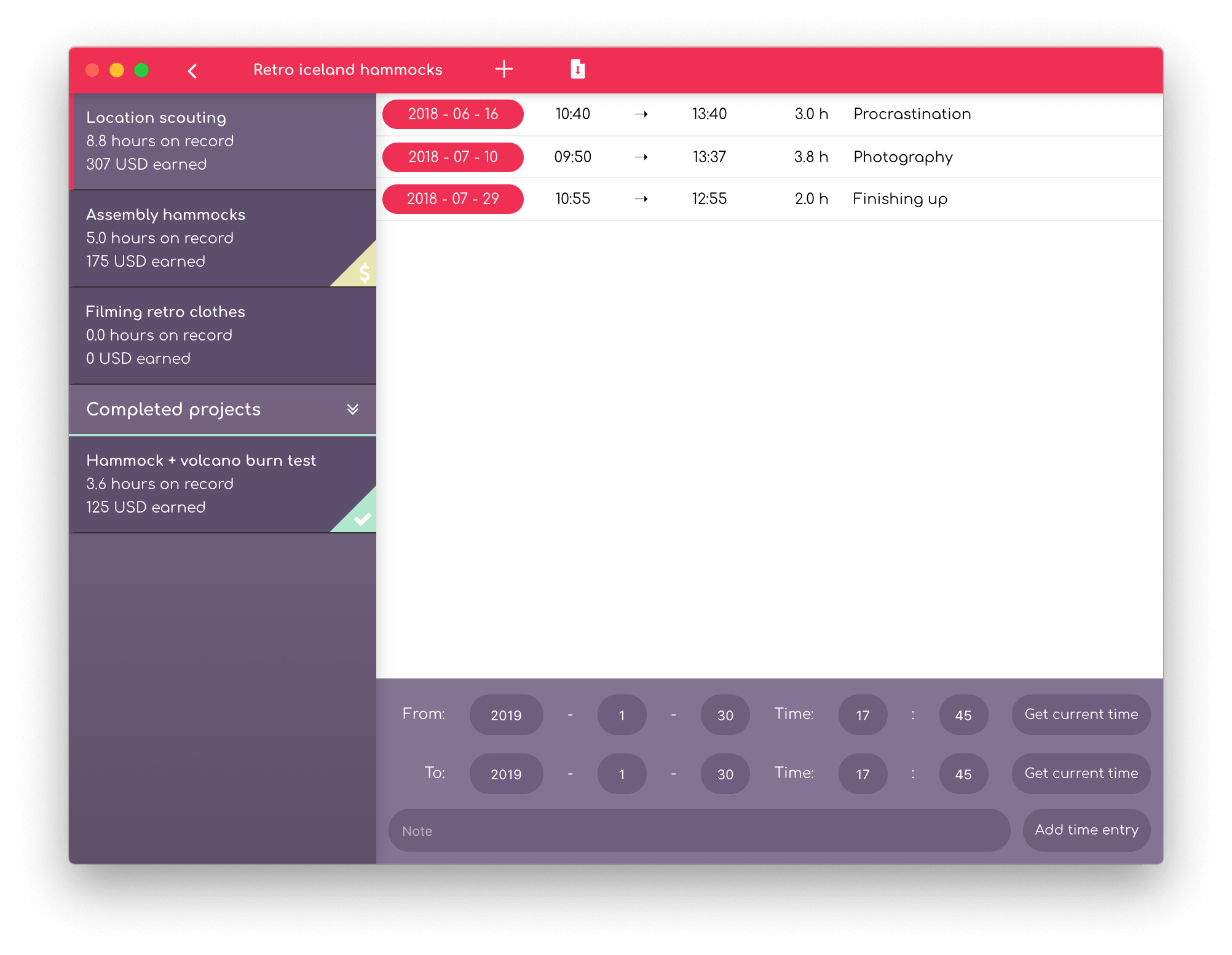Click Add time entry button
This screenshot has width=1232, height=955.
coord(1086,830)
